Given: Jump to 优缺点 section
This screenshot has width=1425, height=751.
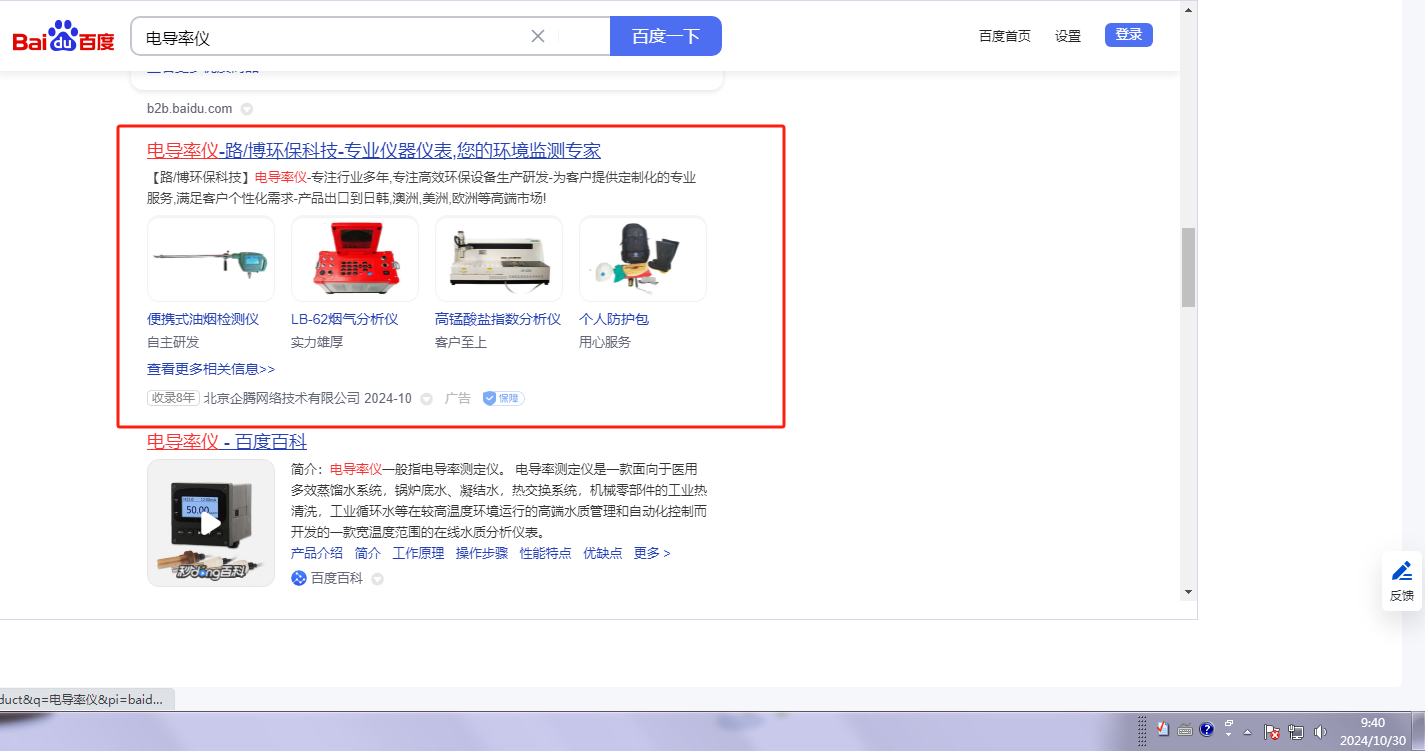Looking at the screenshot, I should [602, 553].
